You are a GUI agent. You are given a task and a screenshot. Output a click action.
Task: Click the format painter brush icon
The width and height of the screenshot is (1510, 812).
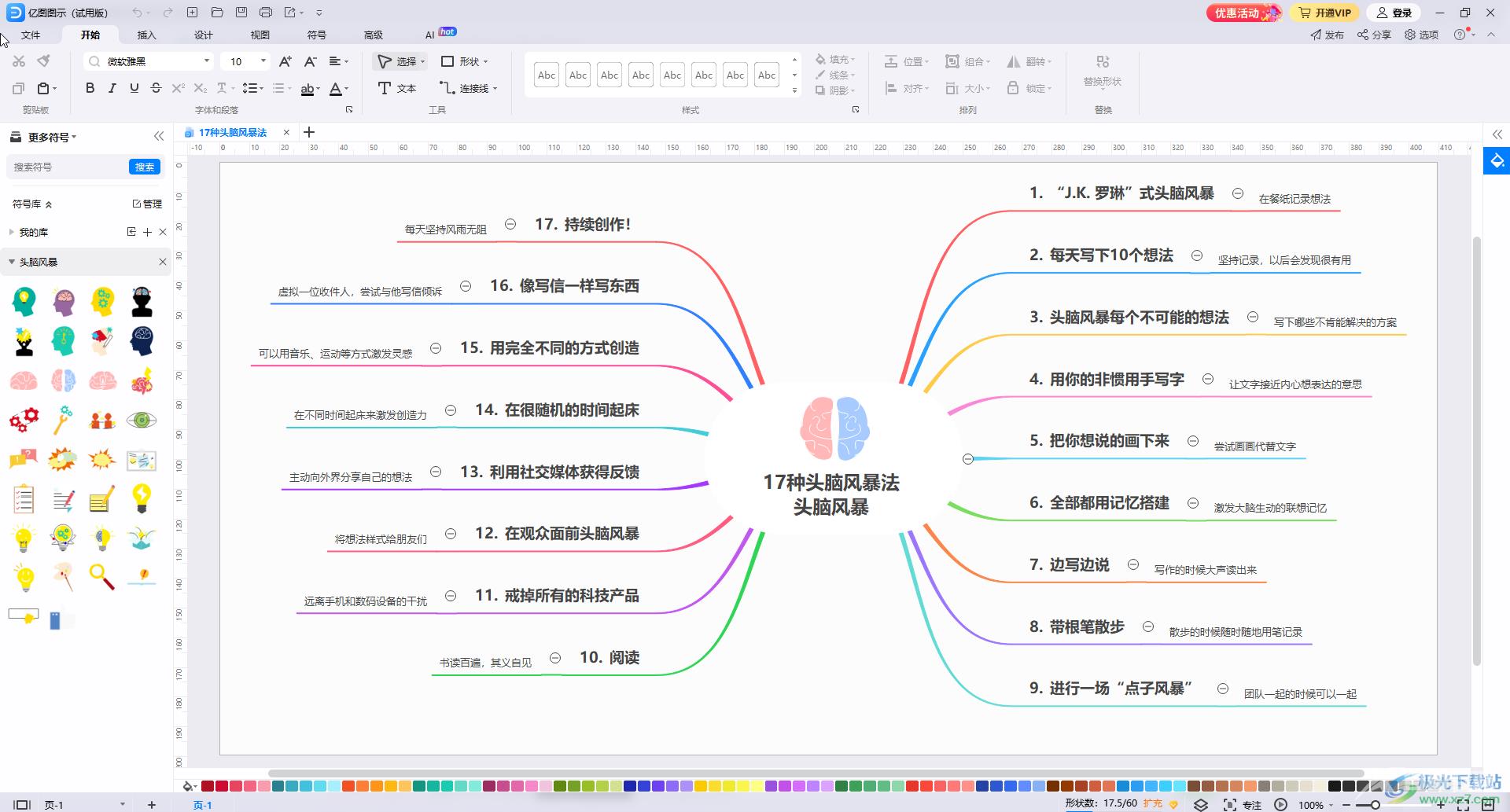[44, 61]
